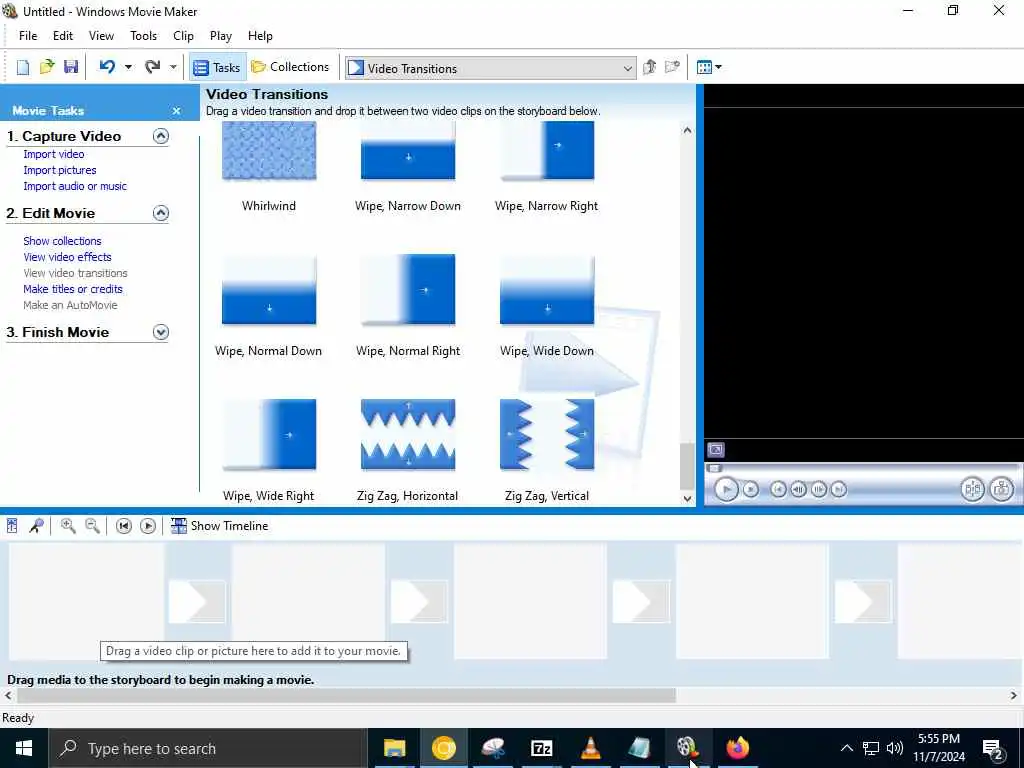
Task: Click the Previous Frame button
Action: (798, 489)
